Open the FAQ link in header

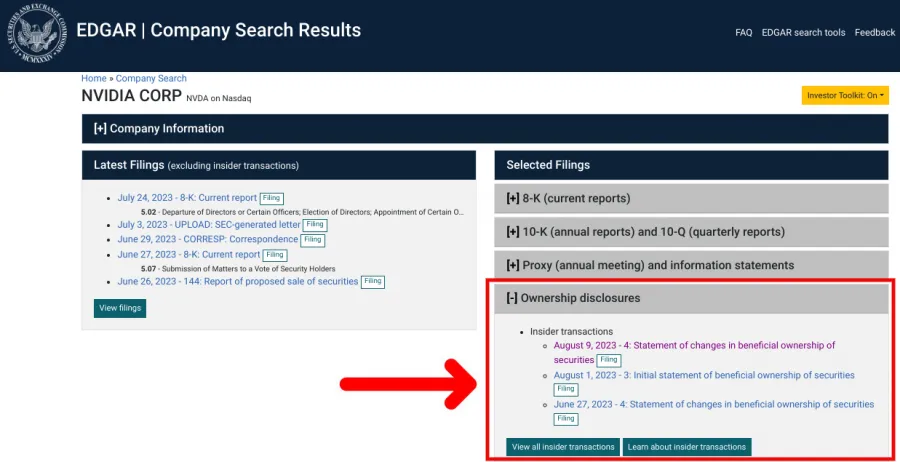click(743, 33)
